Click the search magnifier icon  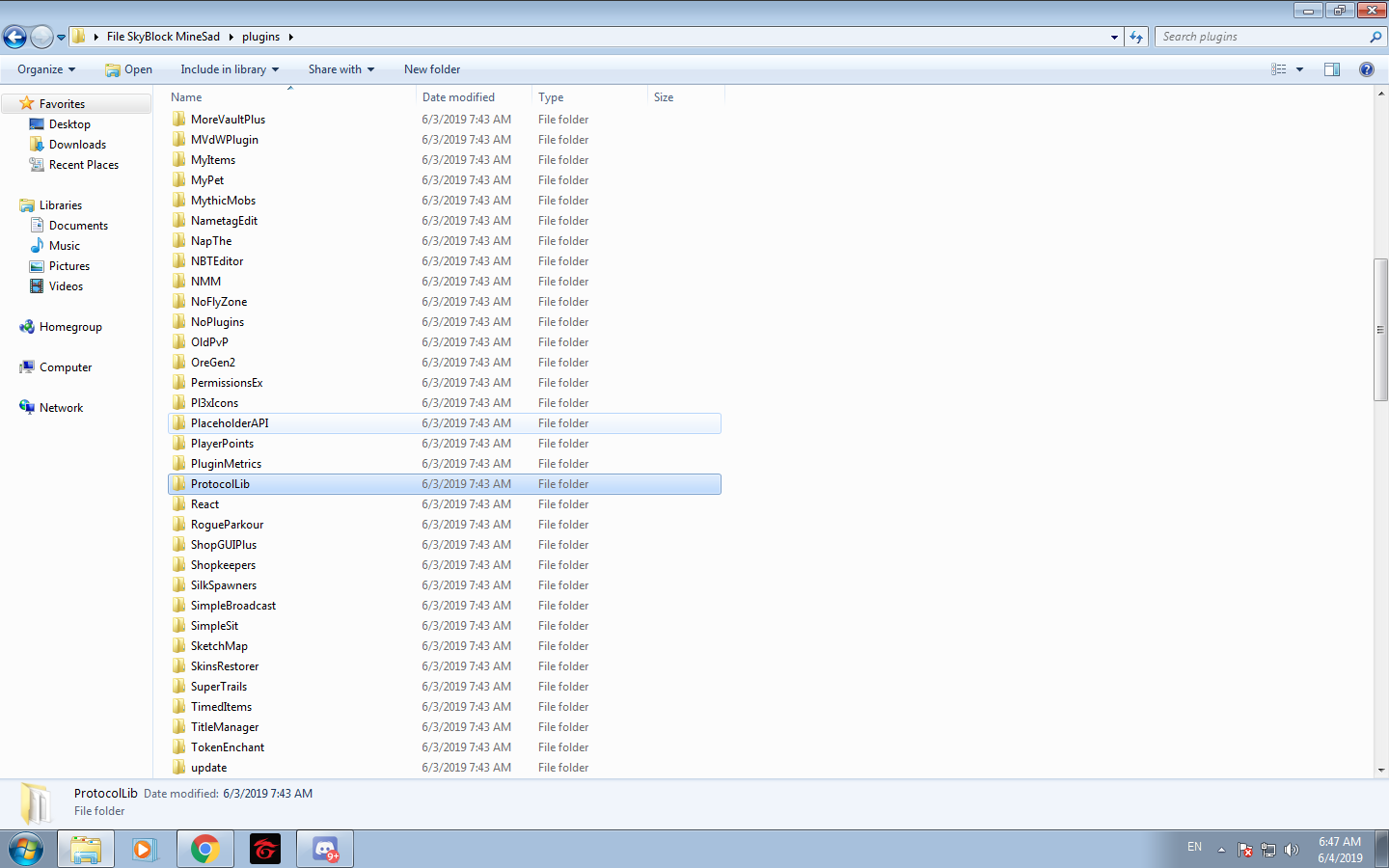[x=1375, y=37]
